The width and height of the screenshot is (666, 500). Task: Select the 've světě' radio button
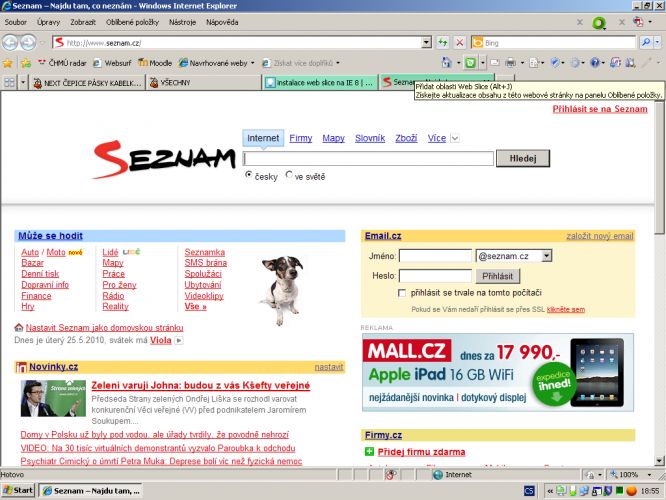coord(289,175)
